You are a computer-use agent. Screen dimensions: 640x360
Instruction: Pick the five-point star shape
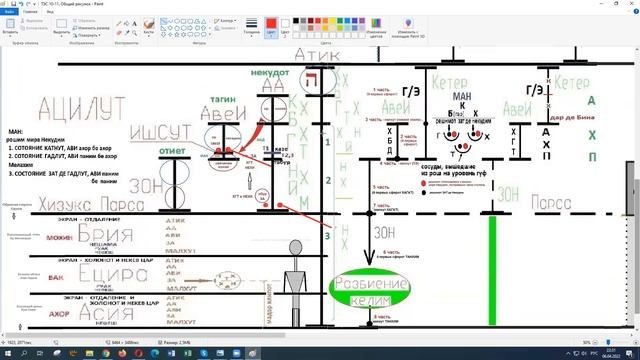[177, 34]
